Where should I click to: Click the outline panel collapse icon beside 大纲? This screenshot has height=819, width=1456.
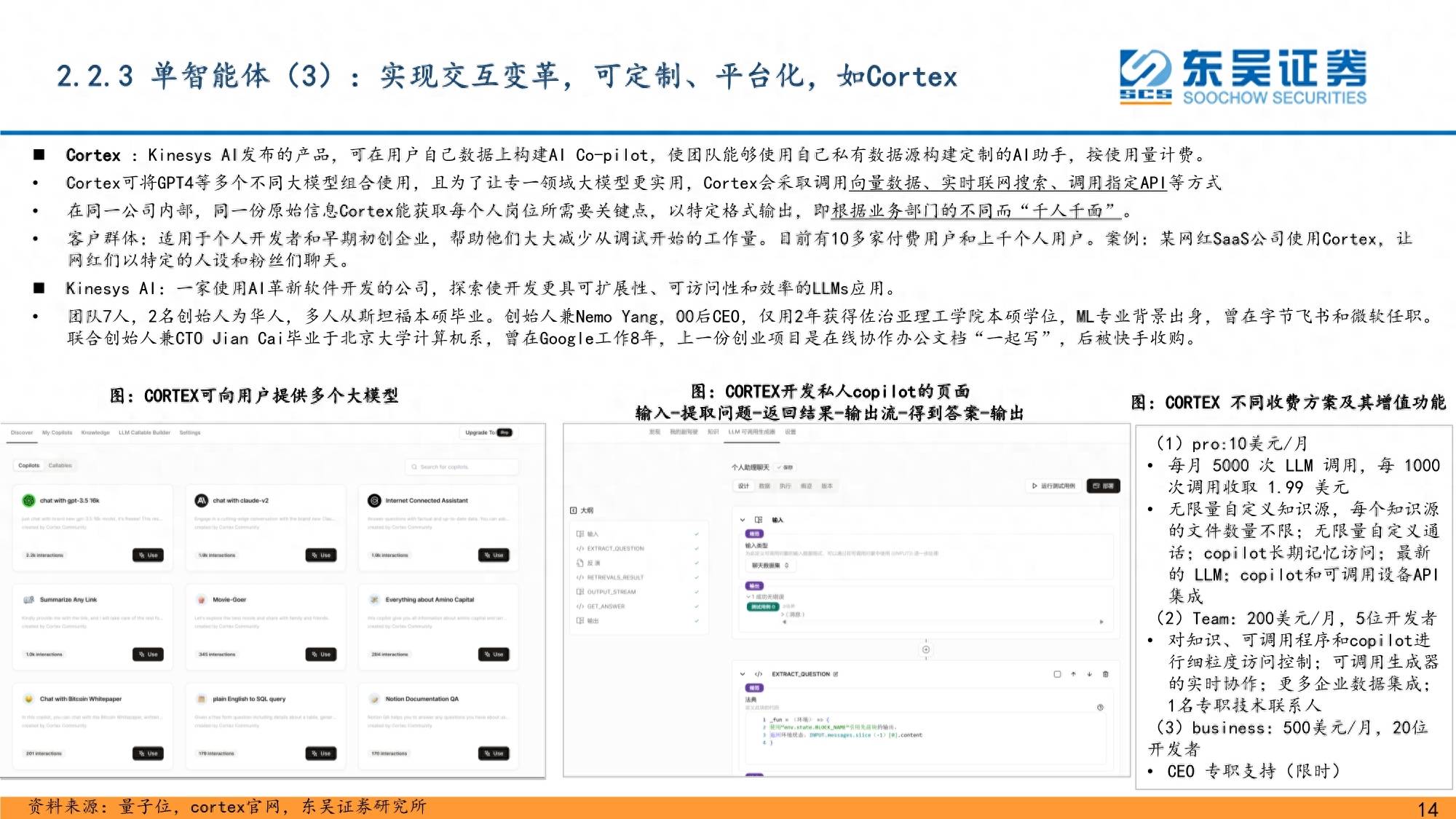point(574,510)
